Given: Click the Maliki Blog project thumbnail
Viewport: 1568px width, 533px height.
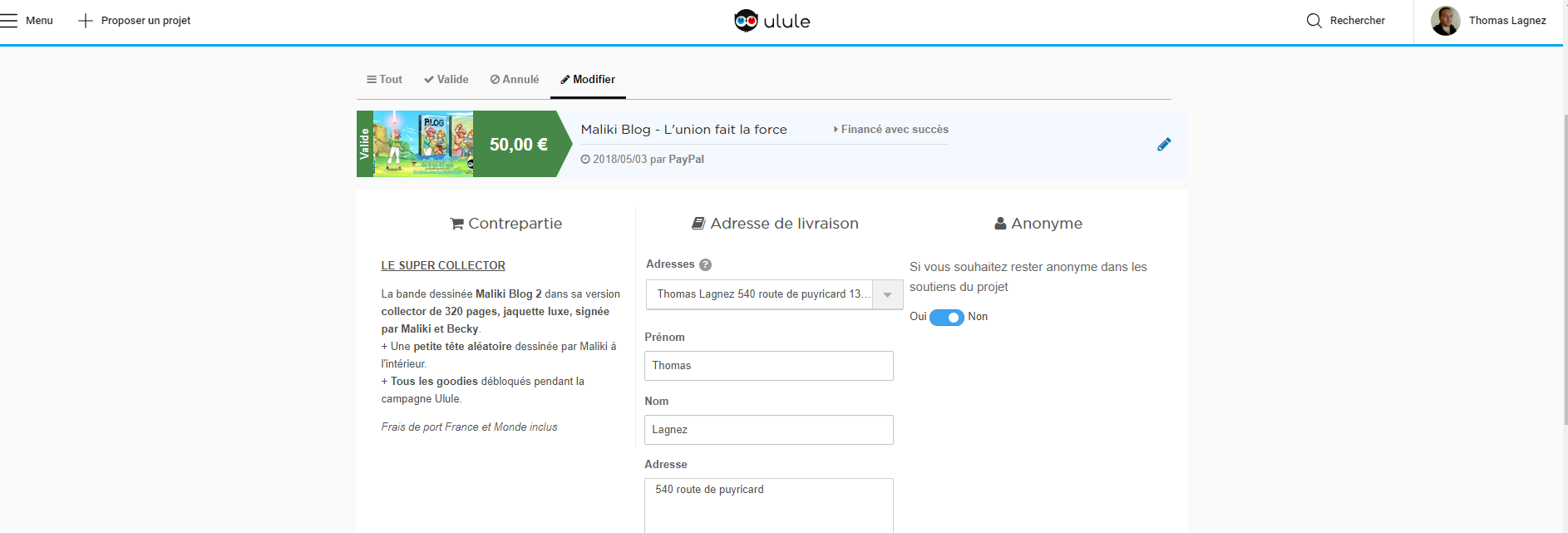Looking at the screenshot, I should click(x=422, y=144).
